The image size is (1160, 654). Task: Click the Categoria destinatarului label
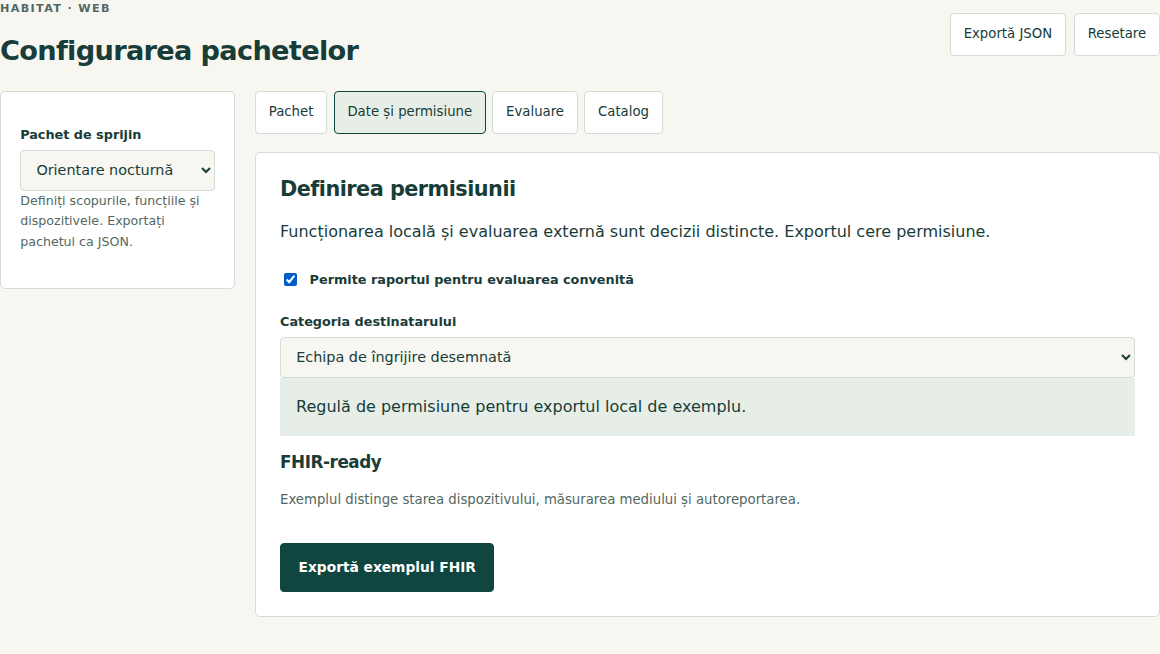368,322
